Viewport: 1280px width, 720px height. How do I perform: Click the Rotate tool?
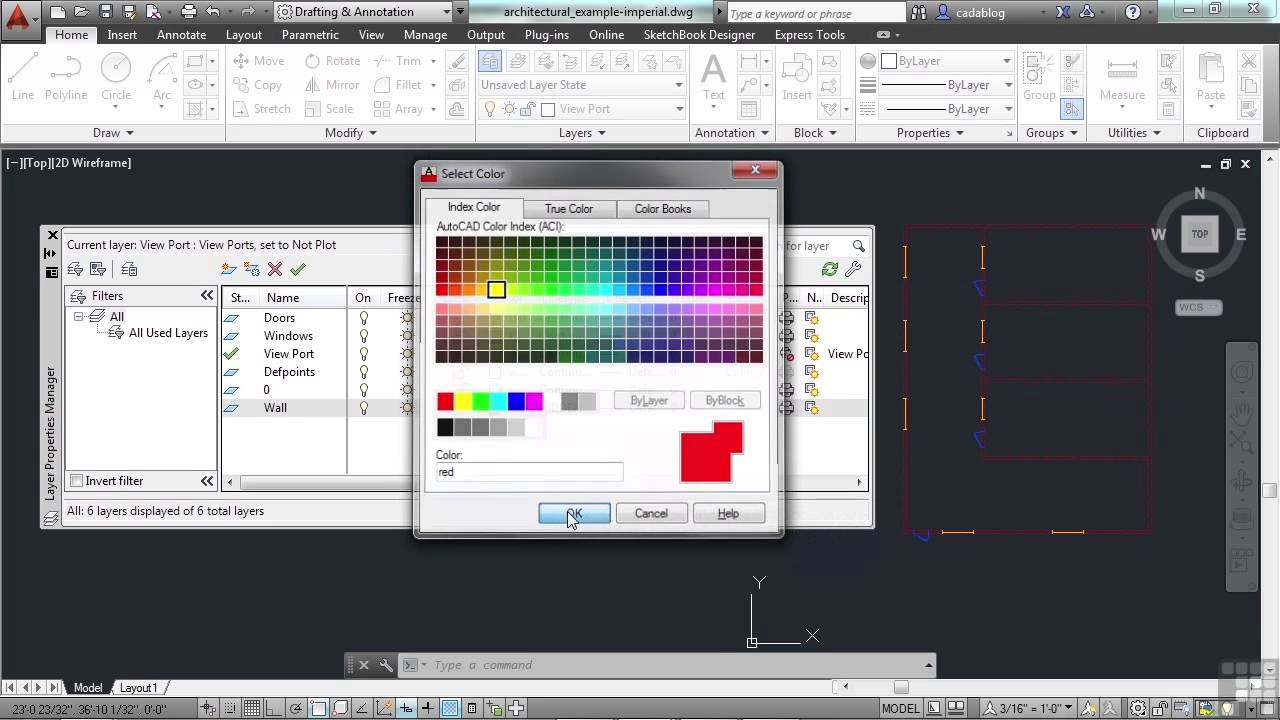click(x=332, y=61)
